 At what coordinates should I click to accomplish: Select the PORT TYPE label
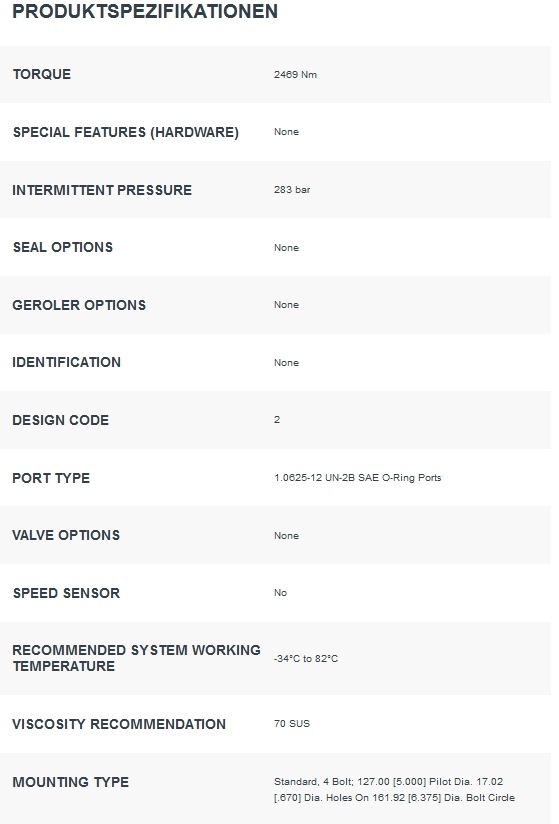point(51,478)
